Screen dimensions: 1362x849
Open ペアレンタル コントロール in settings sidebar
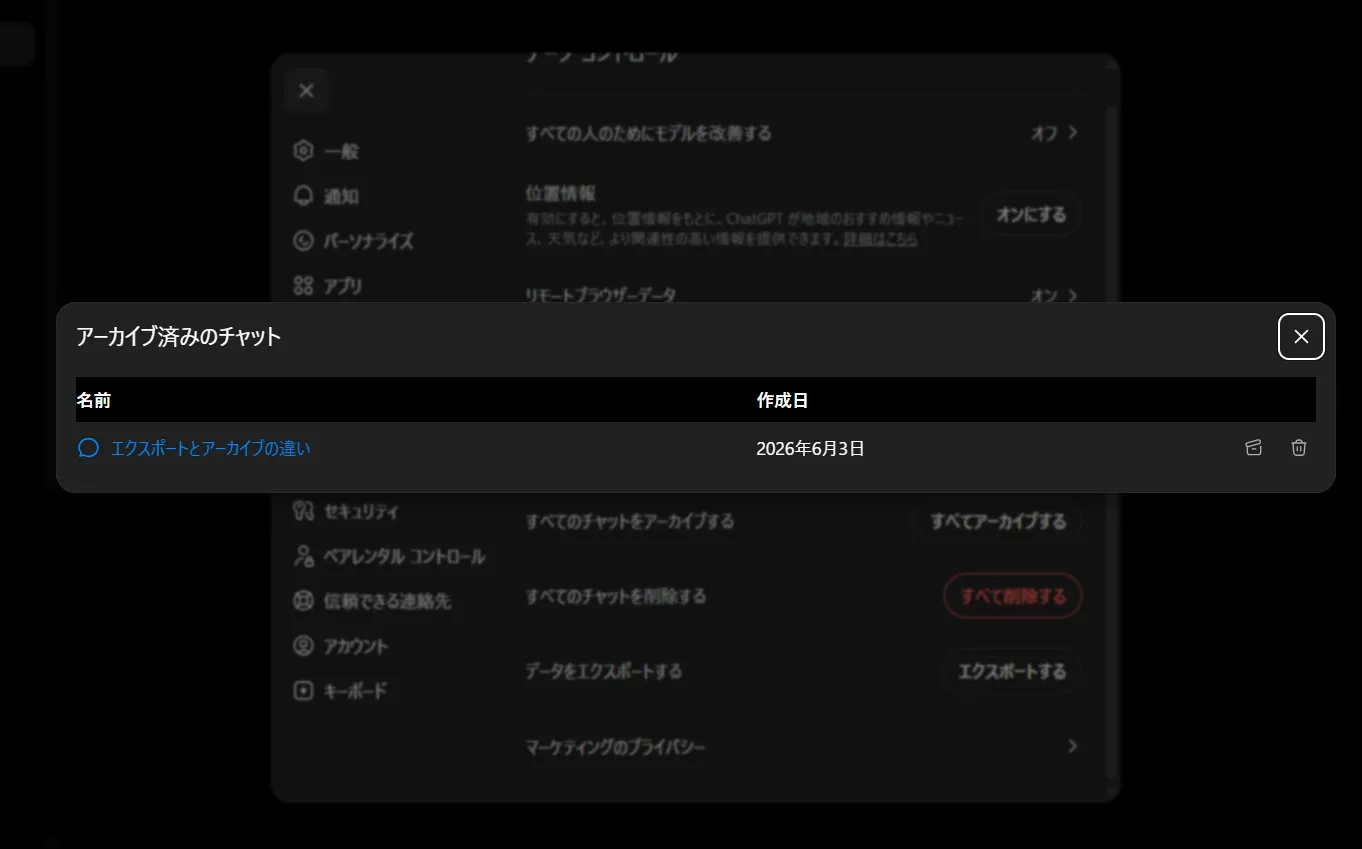(389, 556)
